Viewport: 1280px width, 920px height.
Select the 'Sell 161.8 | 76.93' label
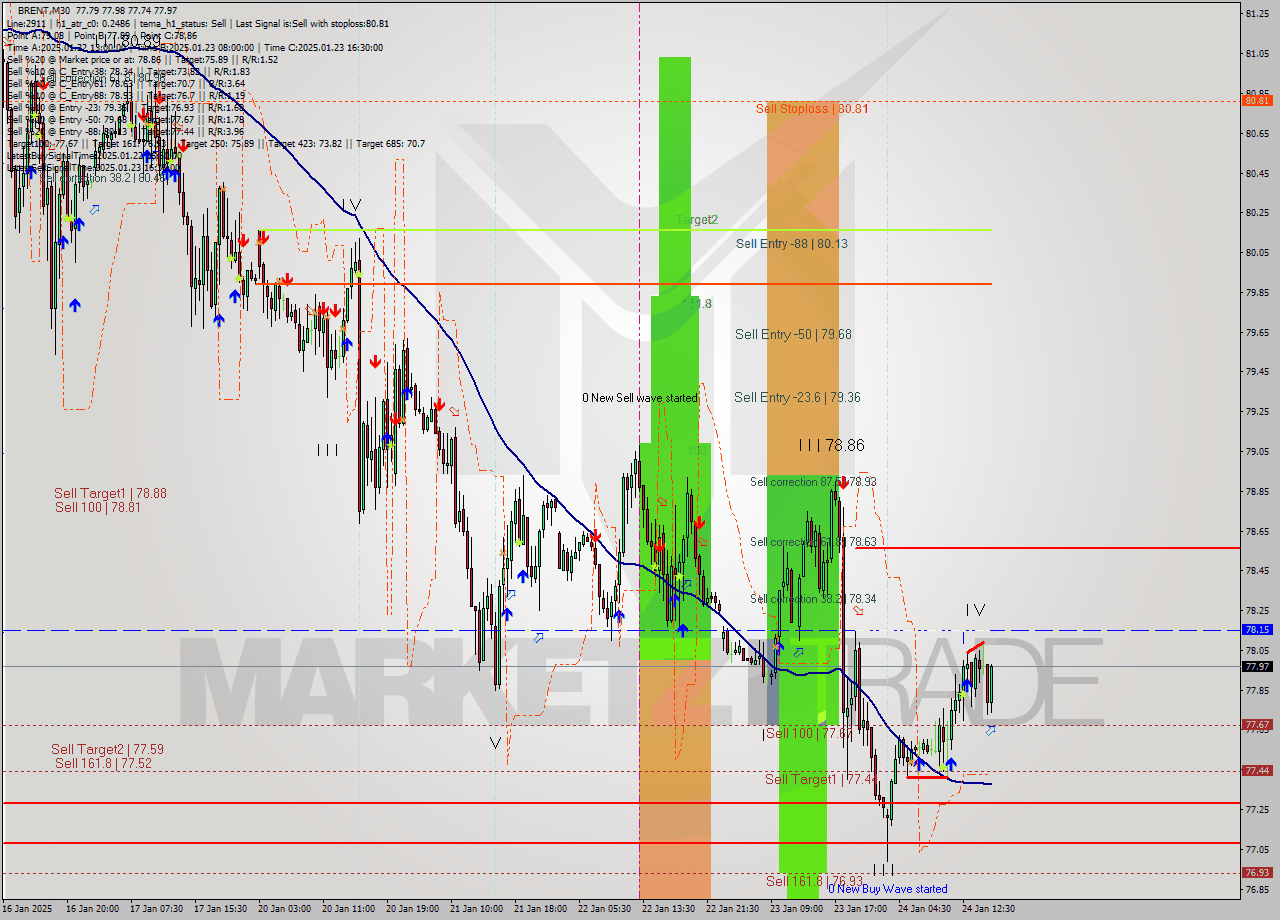(814, 881)
